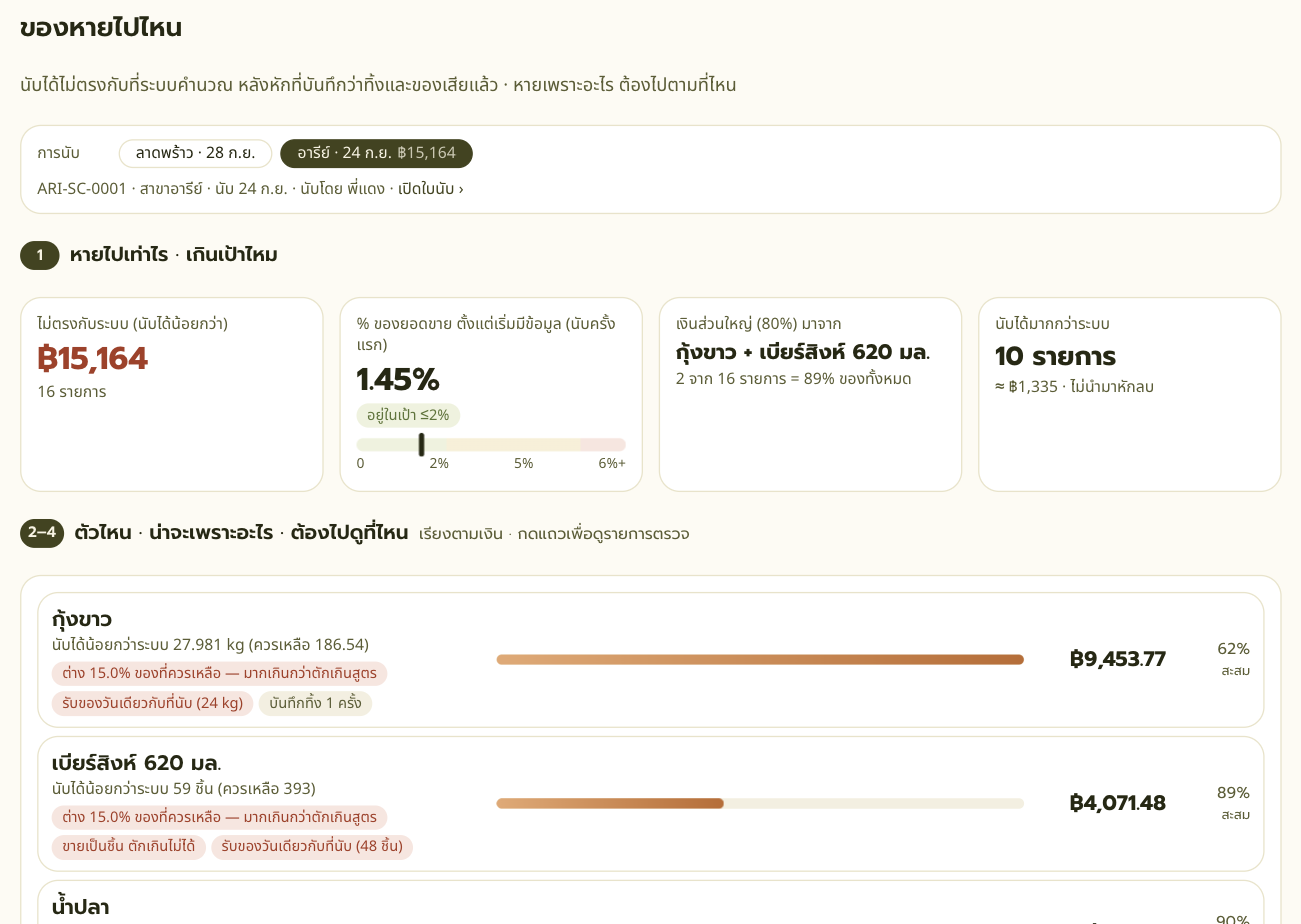Click the '6%+' gauge scale label
The height and width of the screenshot is (924, 1301).
click(x=612, y=463)
